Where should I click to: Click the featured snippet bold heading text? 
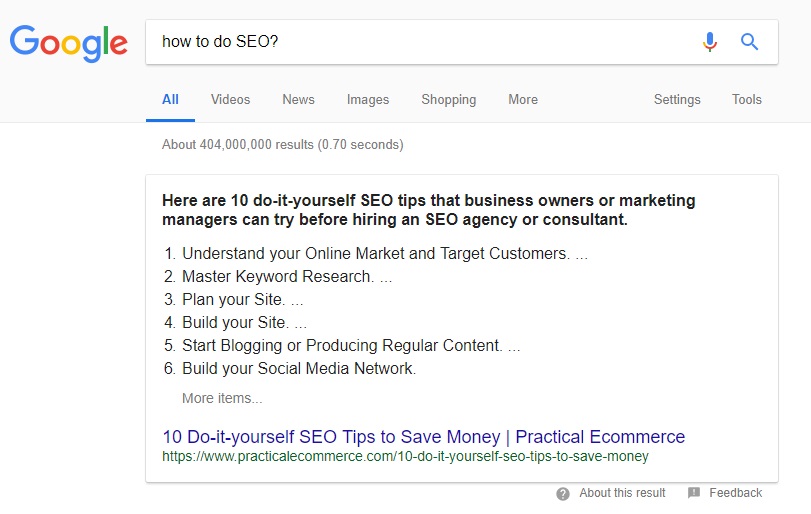428,210
